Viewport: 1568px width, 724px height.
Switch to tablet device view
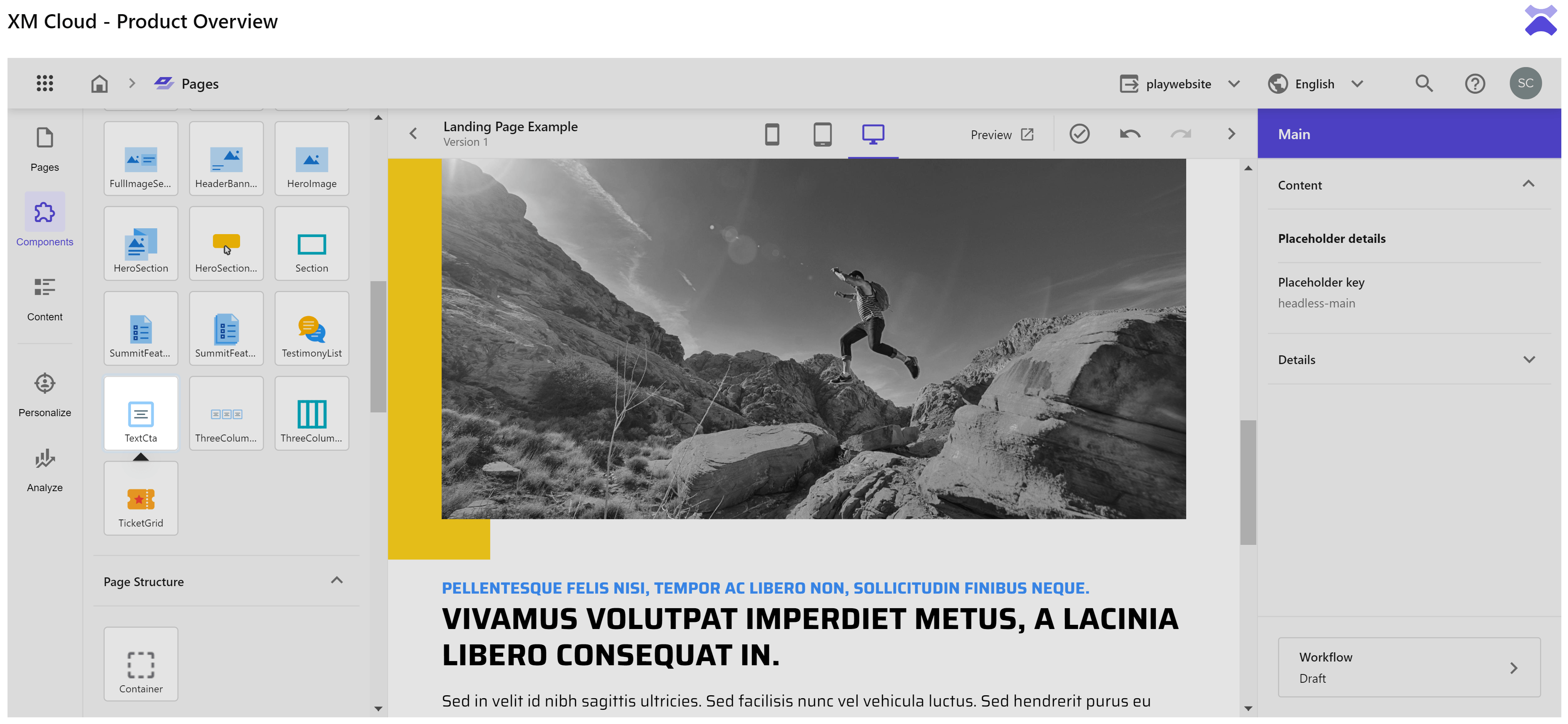pyautogui.click(x=822, y=134)
